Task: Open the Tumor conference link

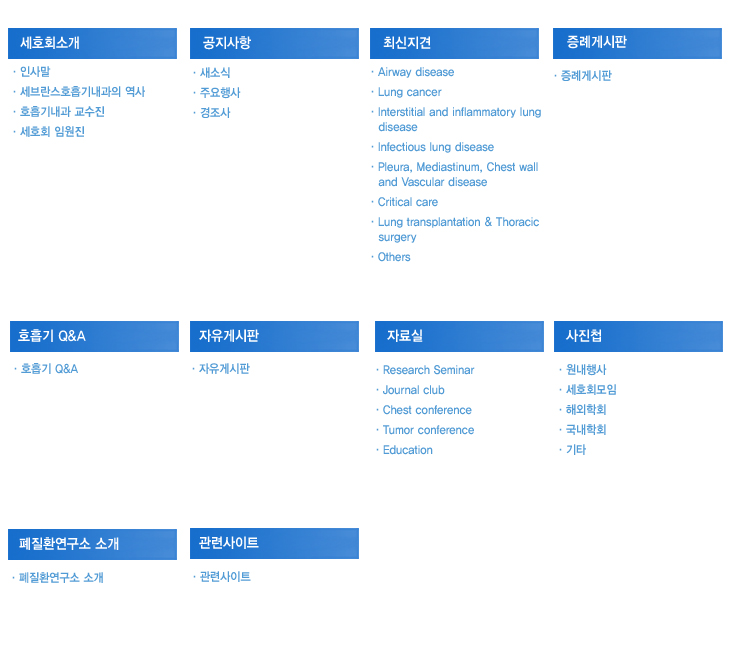Action: point(428,430)
